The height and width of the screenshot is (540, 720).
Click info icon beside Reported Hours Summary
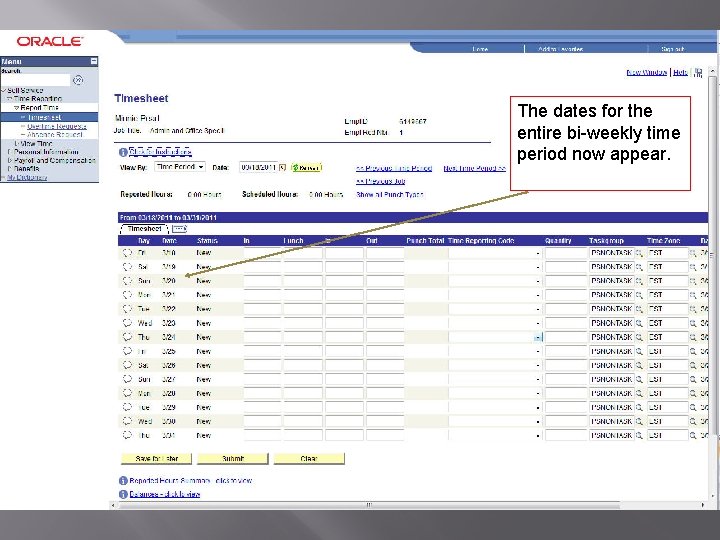(123, 481)
